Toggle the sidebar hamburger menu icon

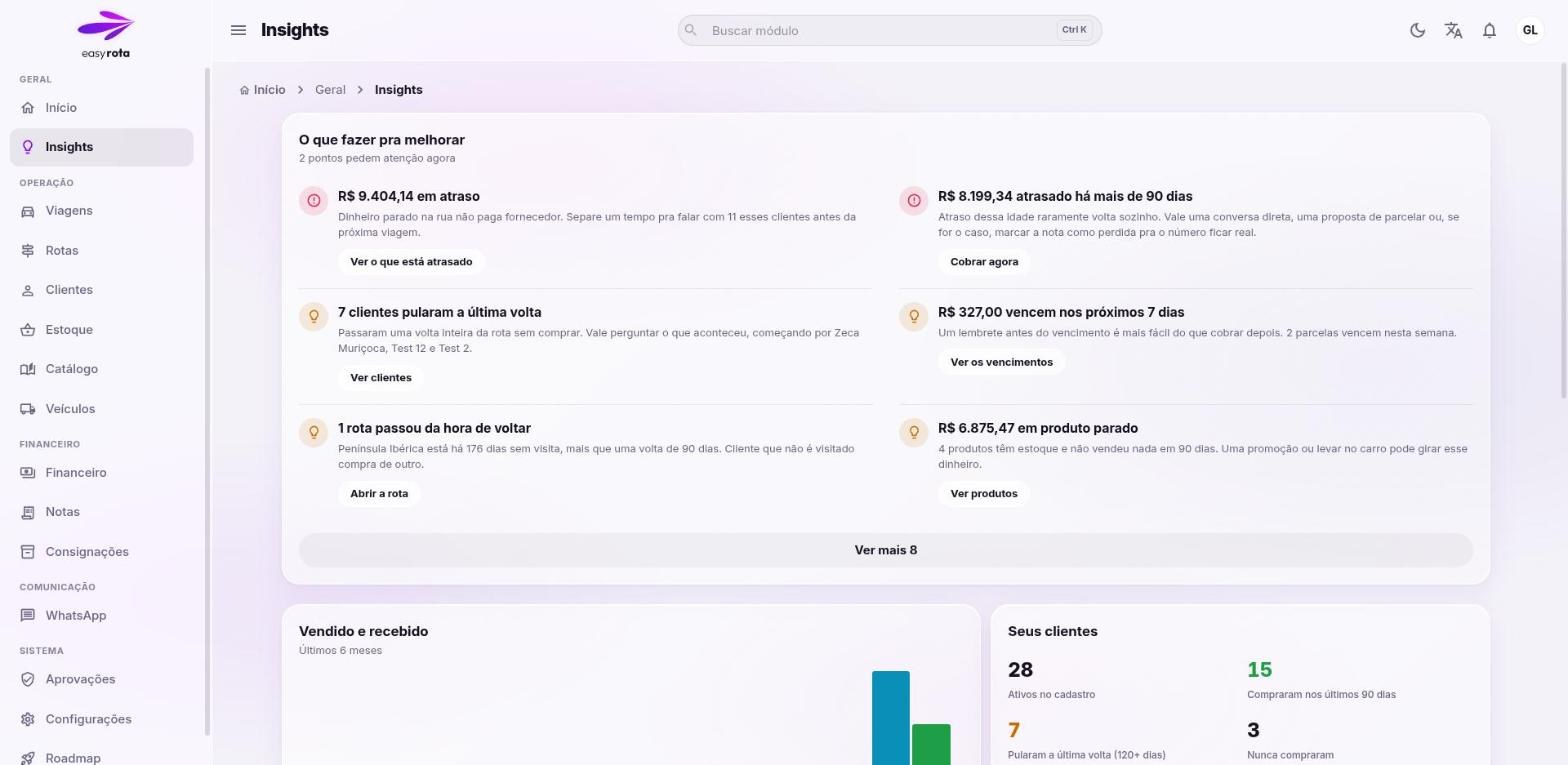click(x=238, y=30)
